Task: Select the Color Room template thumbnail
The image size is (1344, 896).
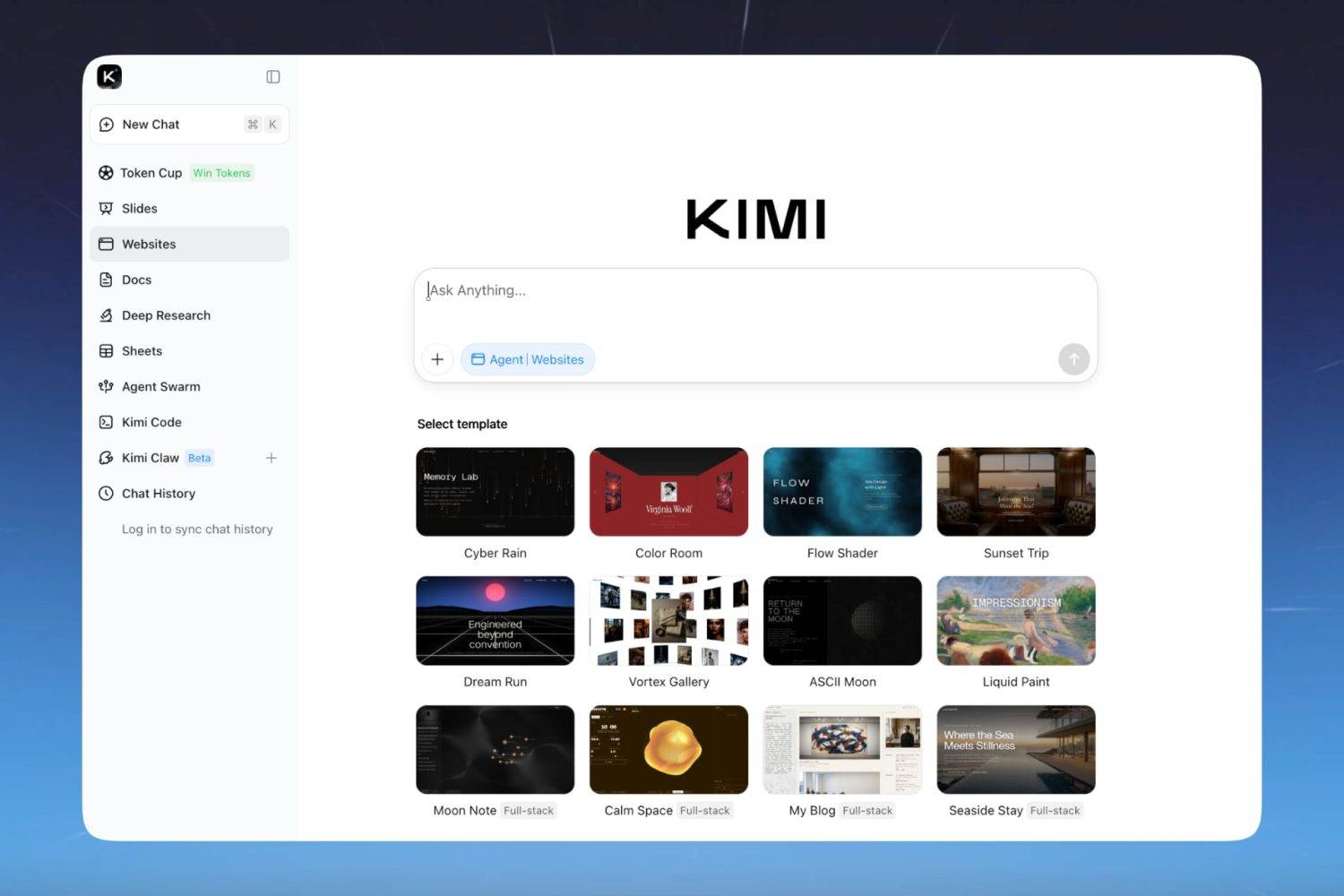Action: tap(668, 492)
